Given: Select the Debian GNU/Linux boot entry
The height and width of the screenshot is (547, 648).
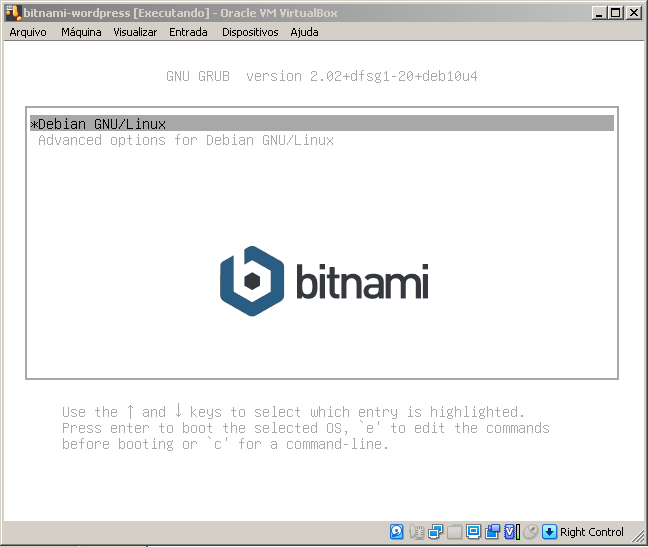Looking at the screenshot, I should pos(322,124).
